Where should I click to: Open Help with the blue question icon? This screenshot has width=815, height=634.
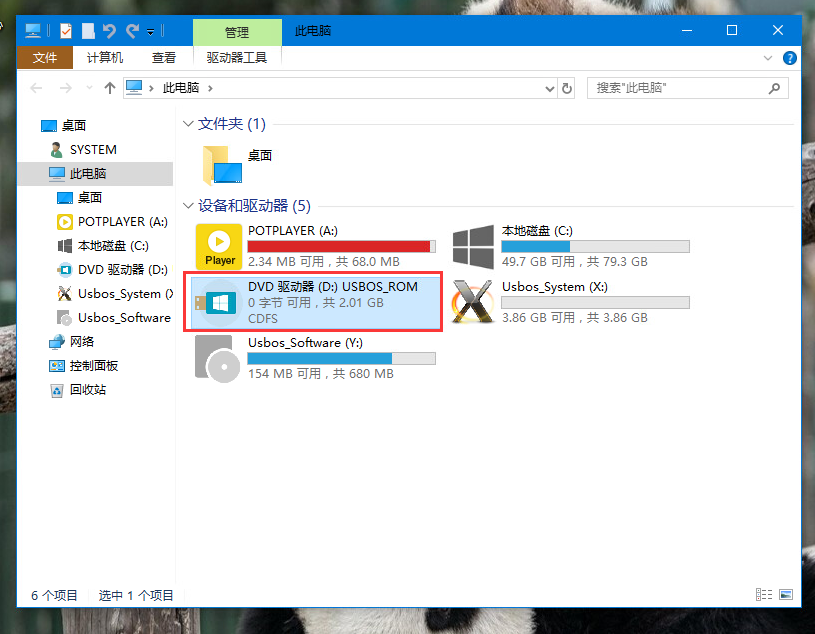click(x=790, y=58)
